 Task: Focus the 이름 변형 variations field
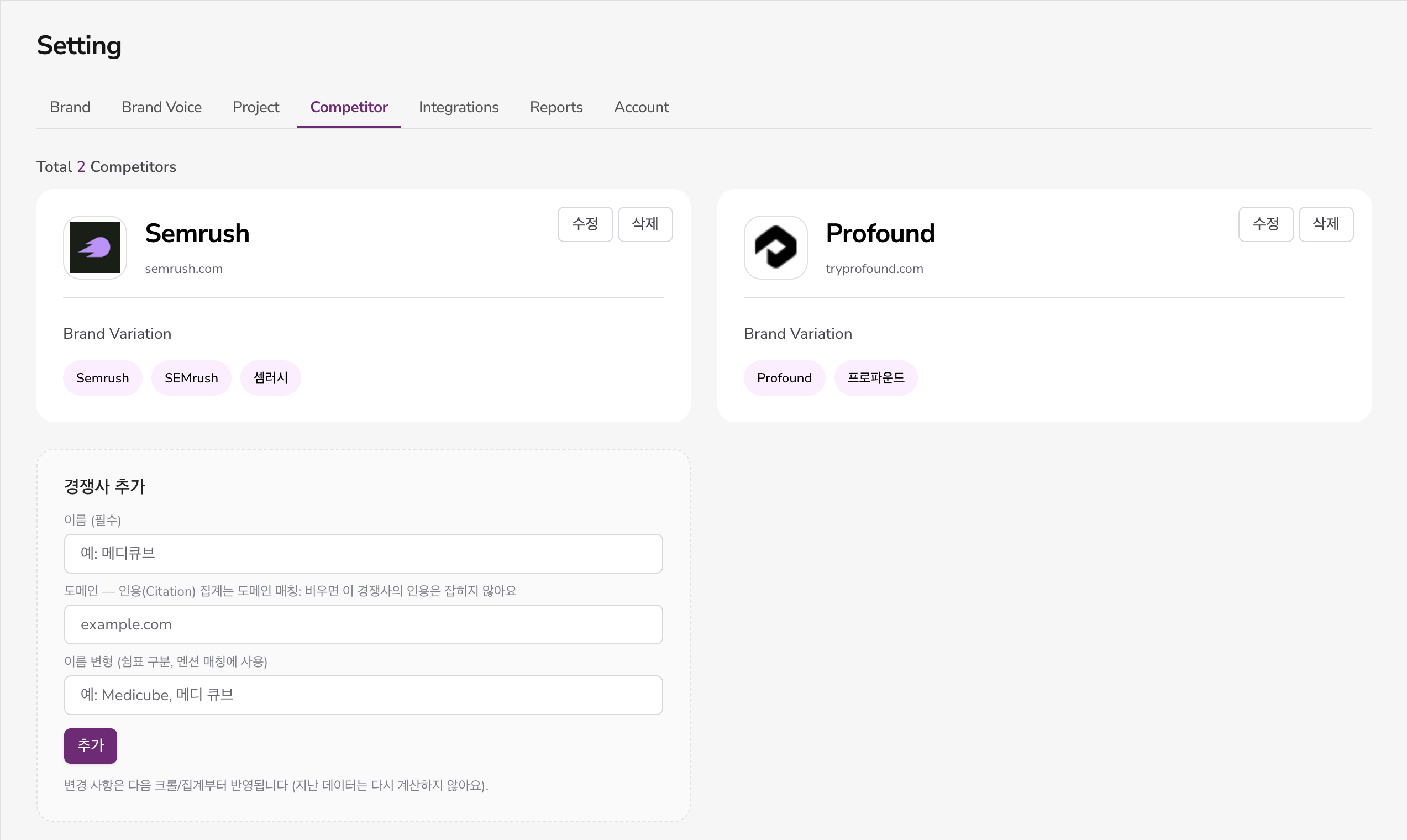(363, 695)
